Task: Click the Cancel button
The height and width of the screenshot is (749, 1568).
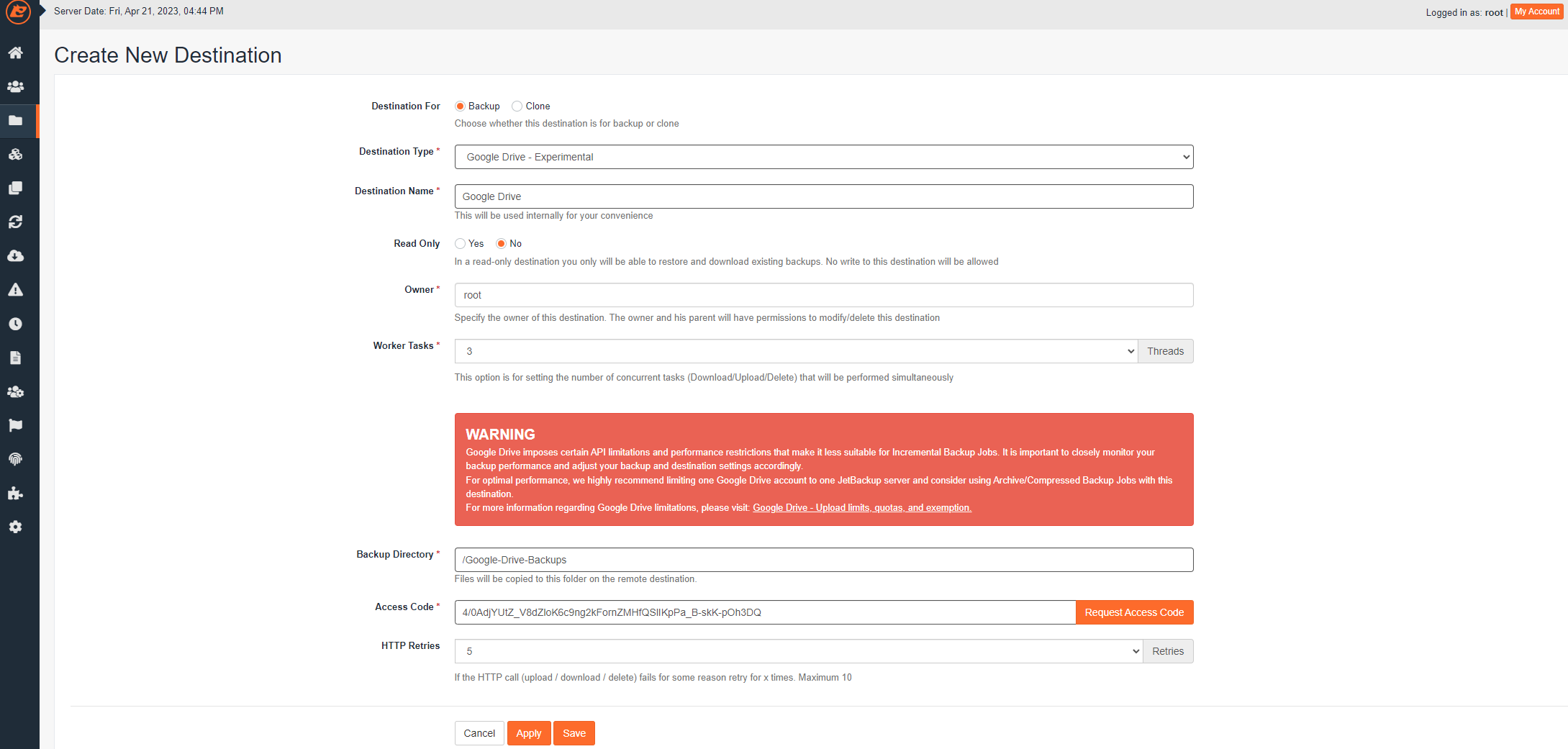Action: [479, 733]
